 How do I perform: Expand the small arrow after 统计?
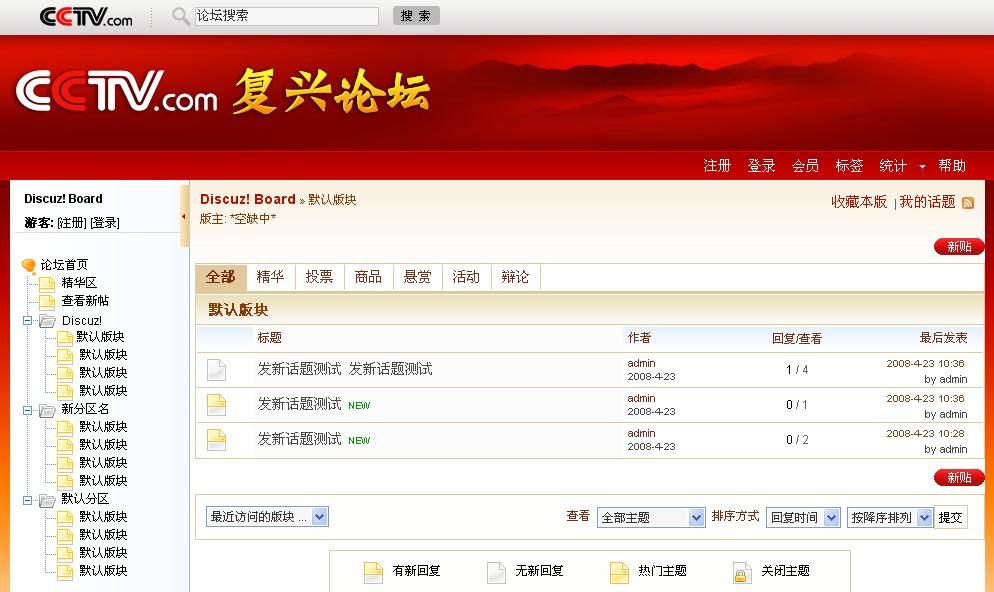(922, 167)
